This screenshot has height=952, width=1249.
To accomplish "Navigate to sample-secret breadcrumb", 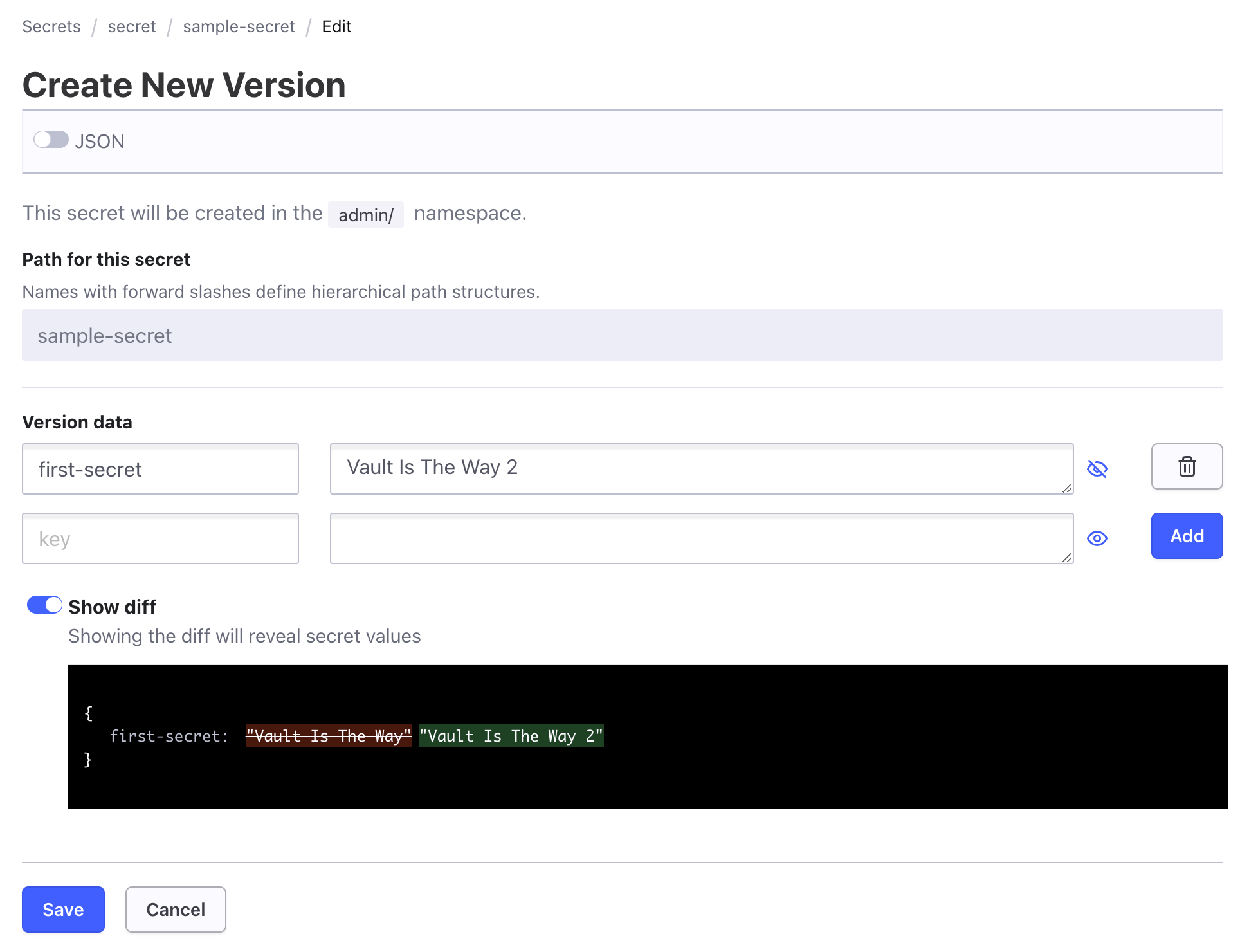I will pos(239,26).
